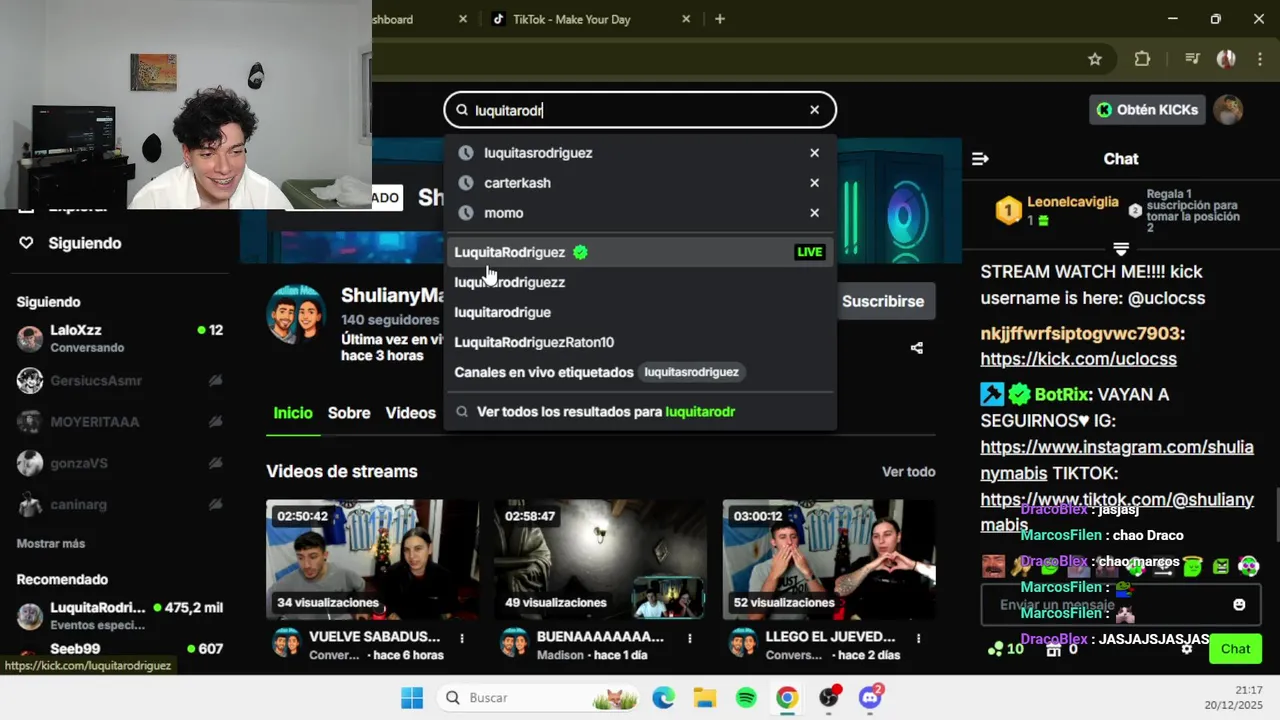The height and width of the screenshot is (720, 1280).
Task: Open the 02:58:47 stream video thumbnail
Action: point(600,560)
